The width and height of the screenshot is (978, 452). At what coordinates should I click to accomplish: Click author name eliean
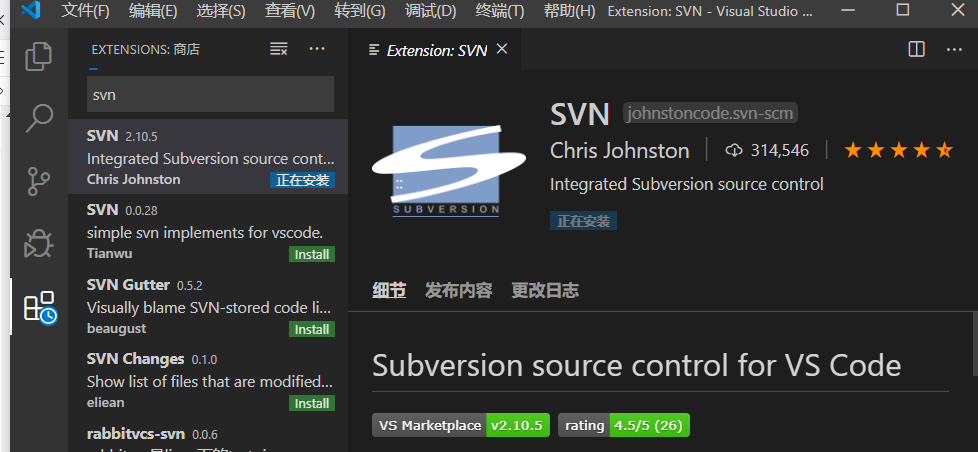pos(105,403)
